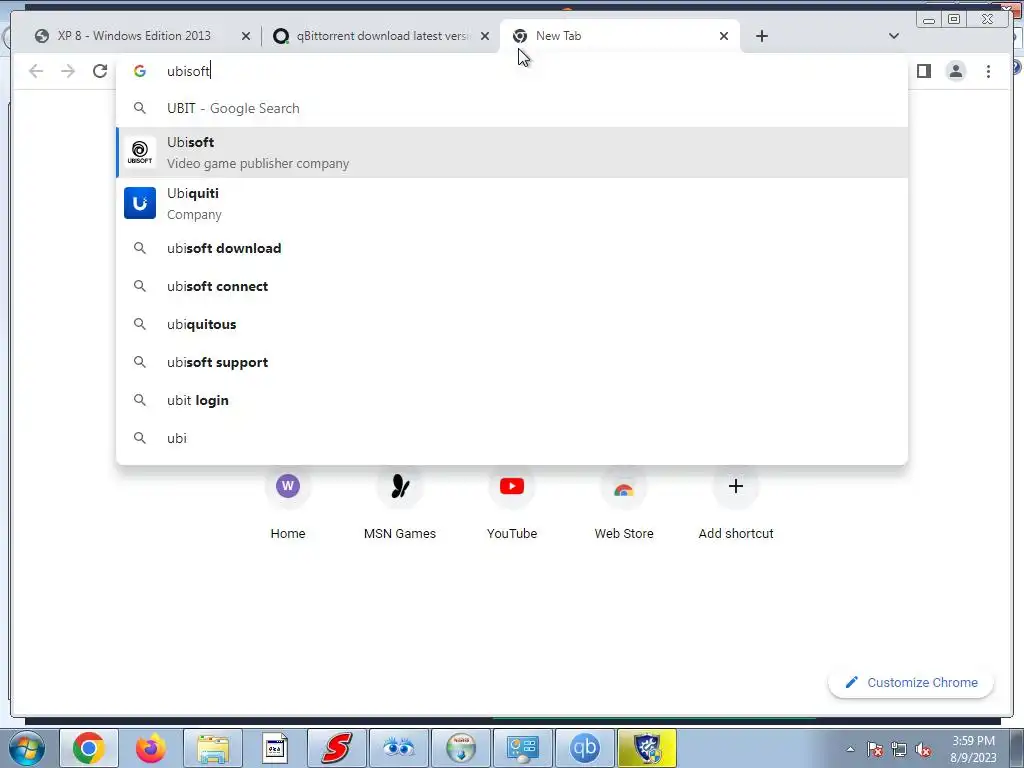Choose the Ubiquiti Company suggestion
The width and height of the screenshot is (1024, 768).
511,203
